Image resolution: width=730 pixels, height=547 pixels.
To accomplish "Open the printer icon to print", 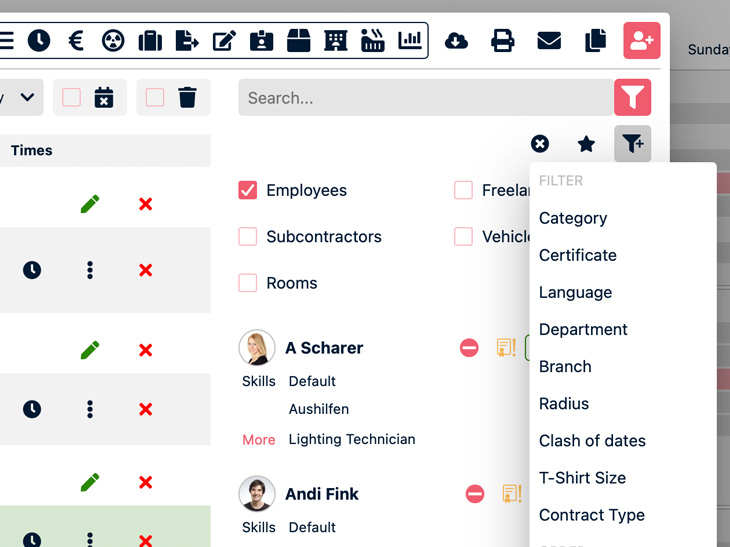I will pos(502,41).
